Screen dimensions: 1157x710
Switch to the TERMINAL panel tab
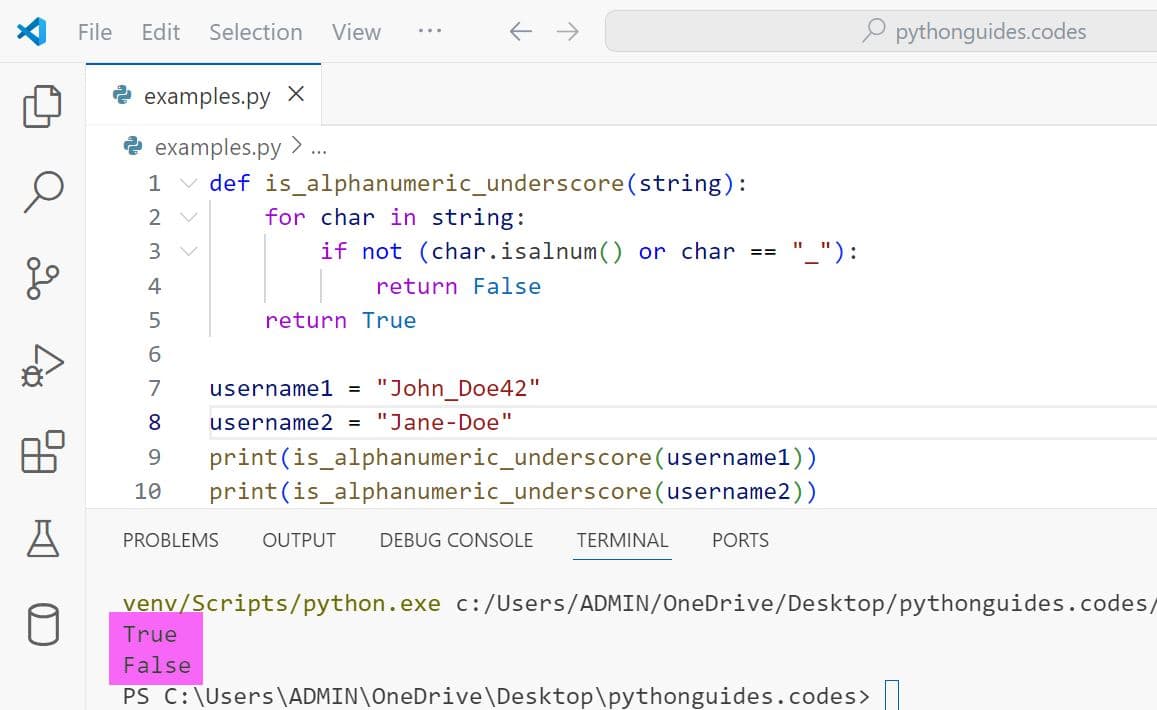coord(622,540)
